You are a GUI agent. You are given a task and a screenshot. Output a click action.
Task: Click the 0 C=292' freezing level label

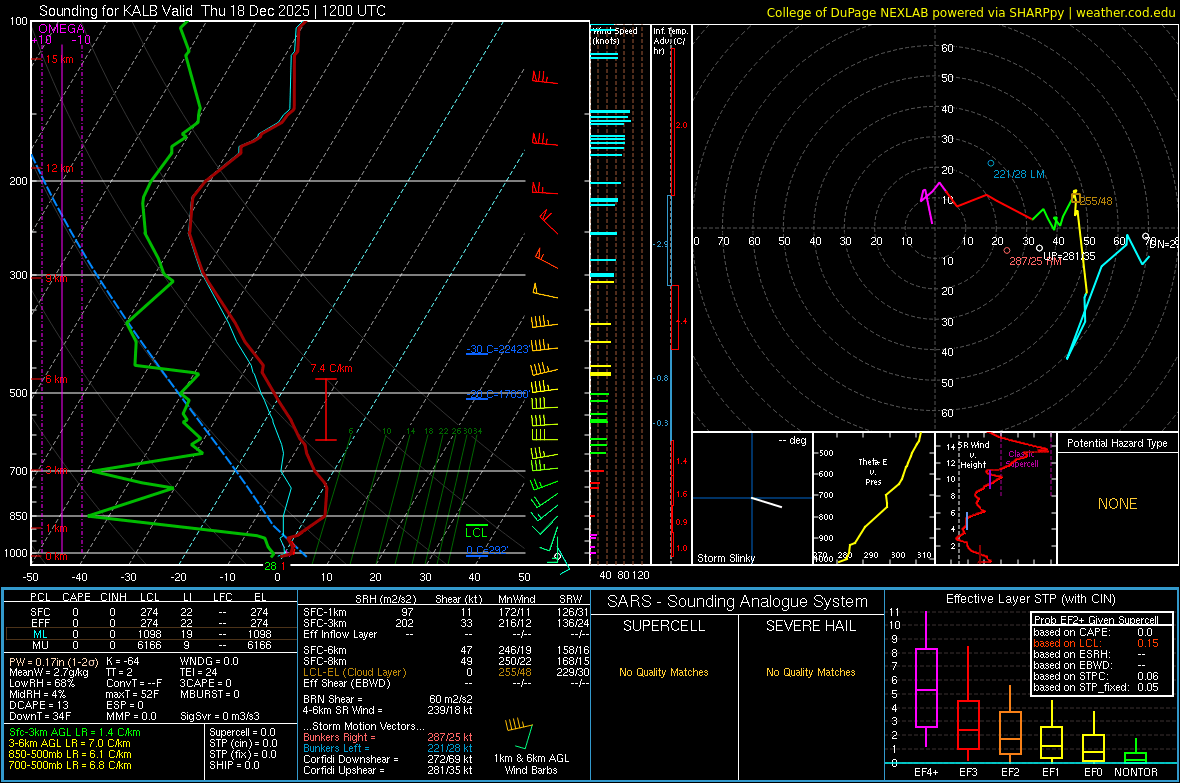coord(487,550)
